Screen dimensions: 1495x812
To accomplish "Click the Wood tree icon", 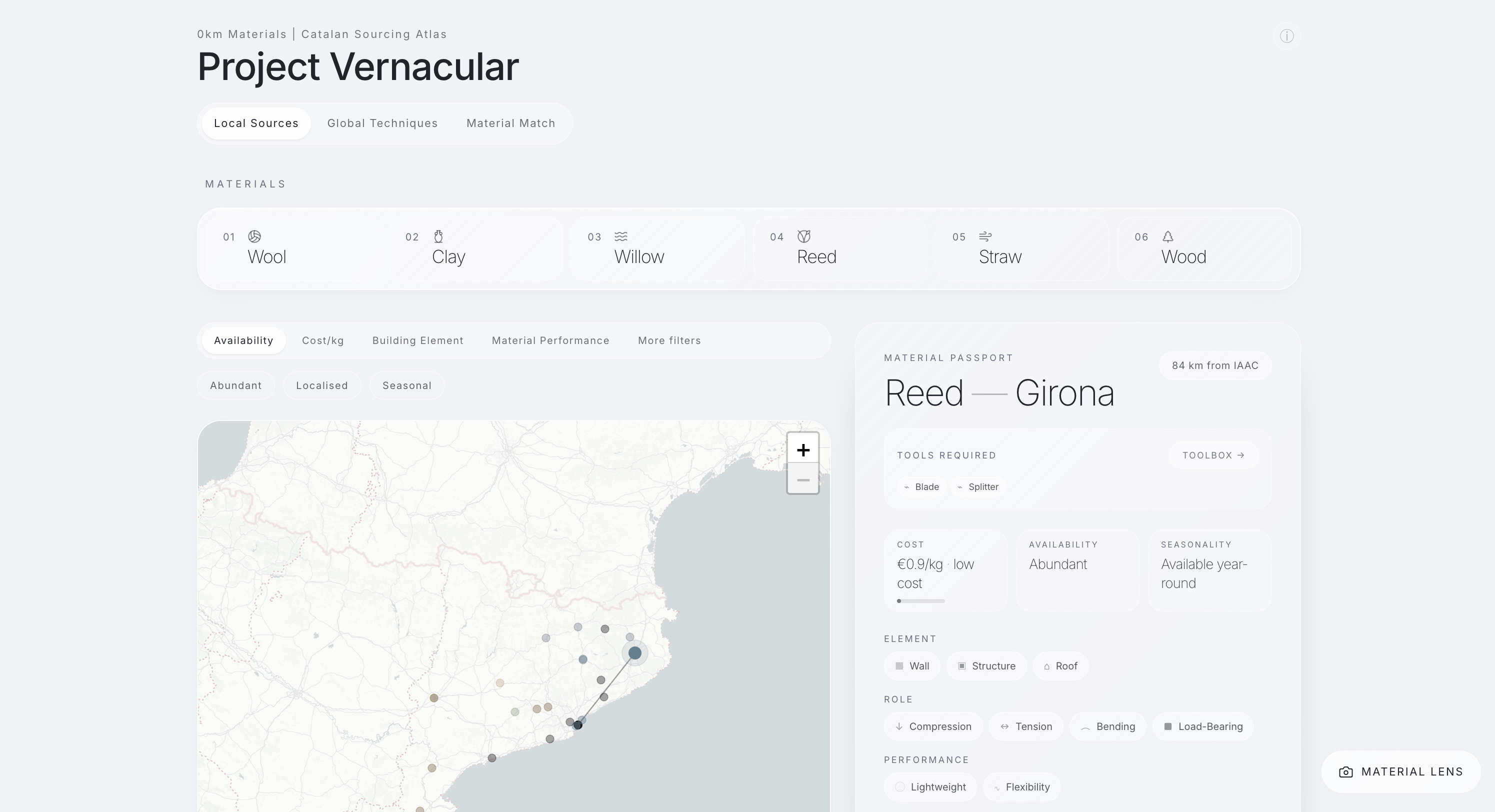I will click(1167, 236).
